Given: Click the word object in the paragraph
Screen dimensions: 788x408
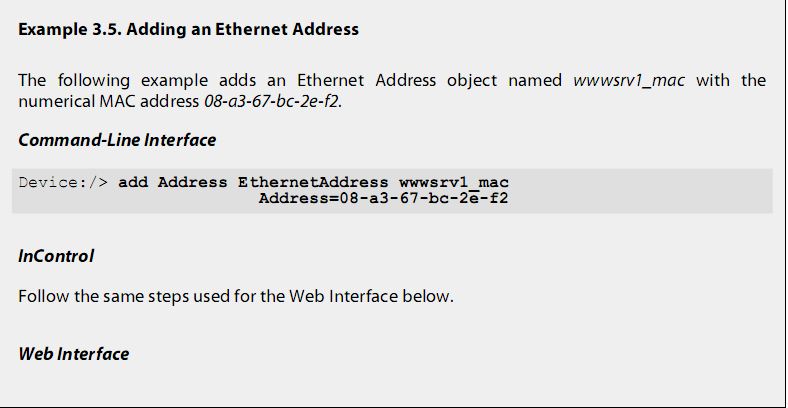Looking at the screenshot, I should (472, 80).
